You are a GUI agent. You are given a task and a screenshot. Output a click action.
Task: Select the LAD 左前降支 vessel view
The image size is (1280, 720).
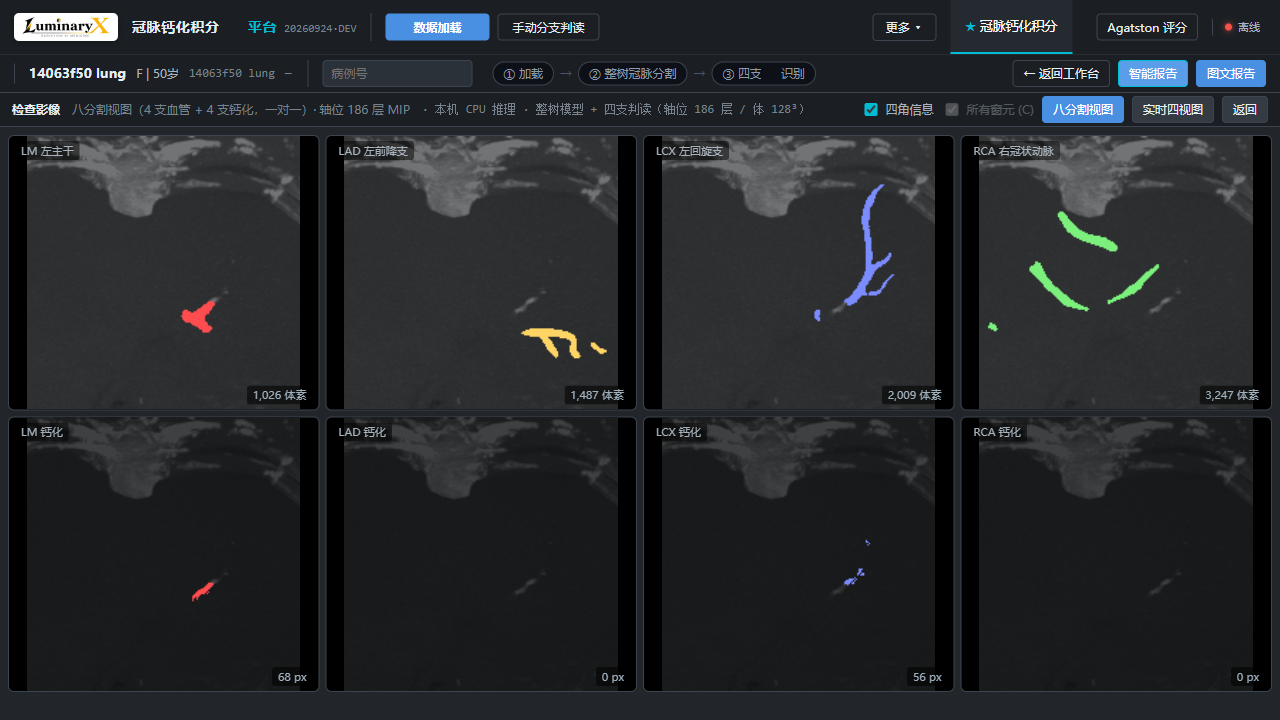481,273
